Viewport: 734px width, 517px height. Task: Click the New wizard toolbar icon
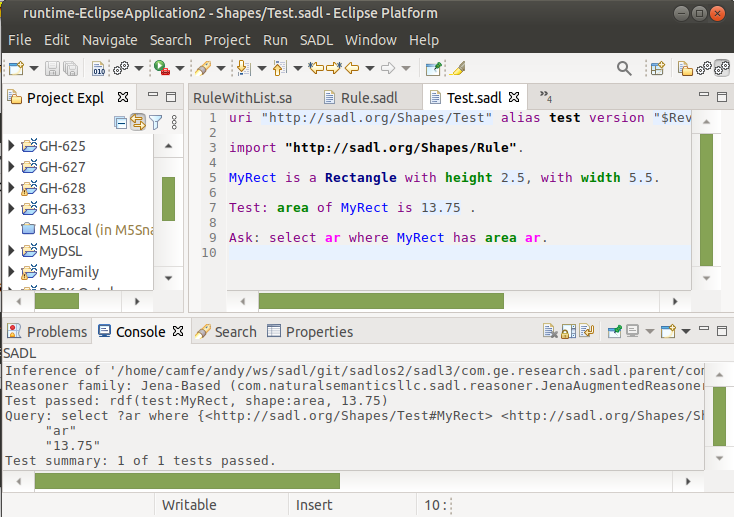point(16,68)
